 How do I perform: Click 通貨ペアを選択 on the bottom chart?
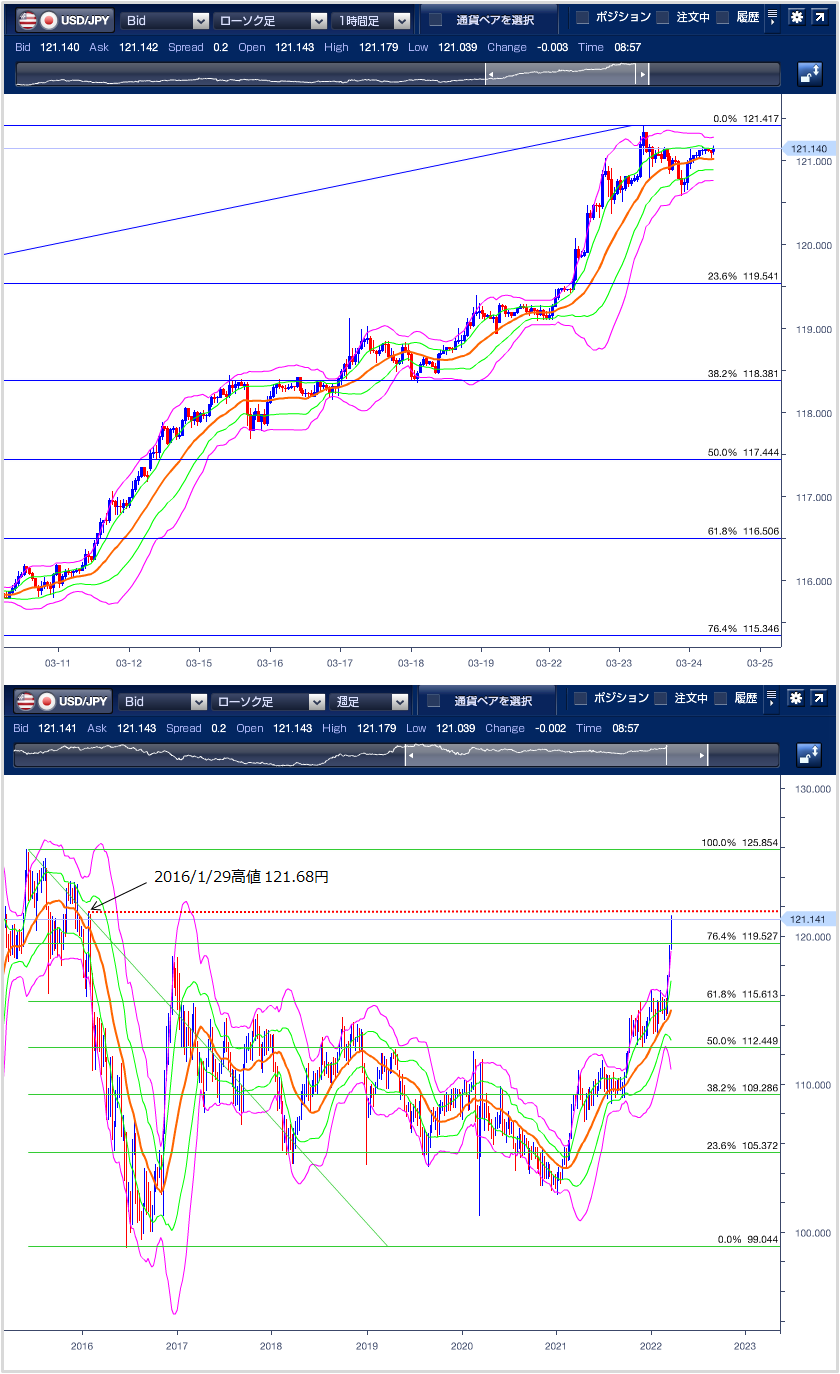[482, 702]
